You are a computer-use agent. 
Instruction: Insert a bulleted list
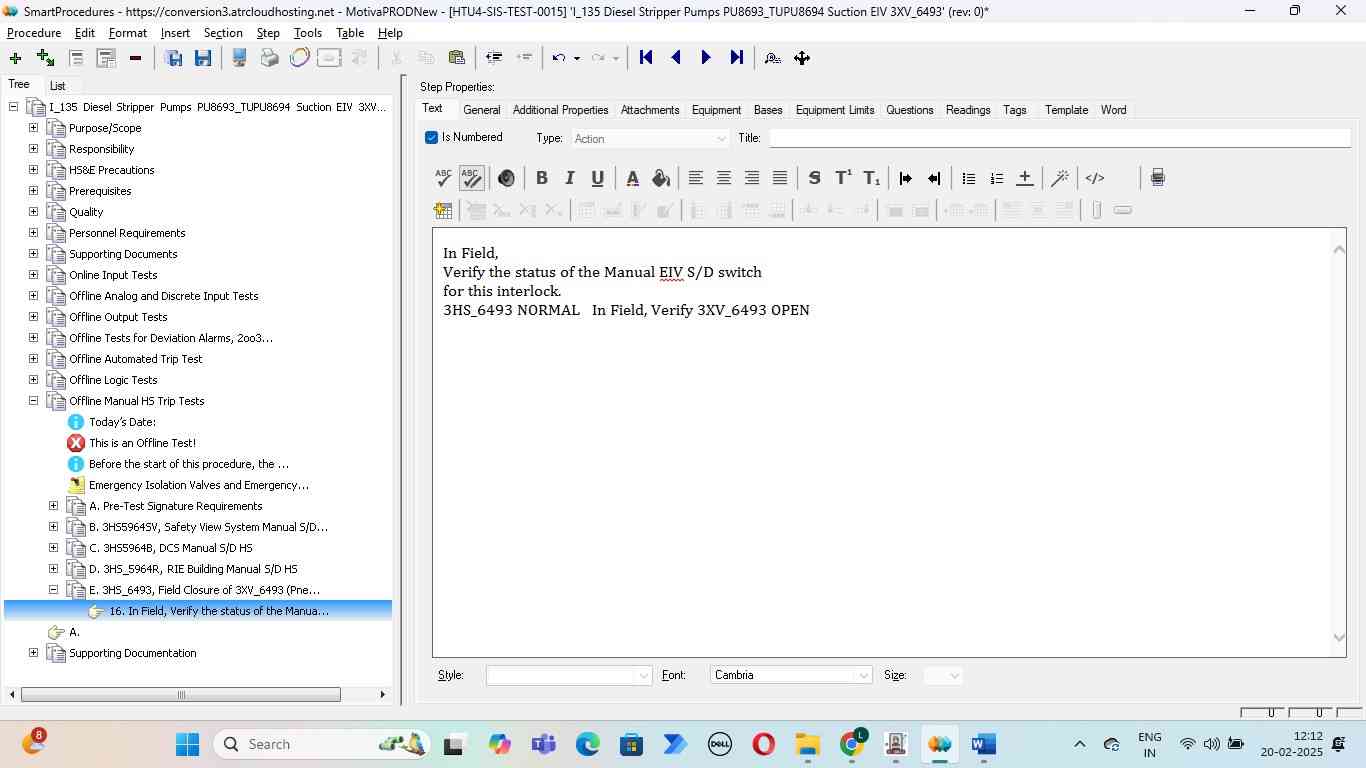point(968,178)
